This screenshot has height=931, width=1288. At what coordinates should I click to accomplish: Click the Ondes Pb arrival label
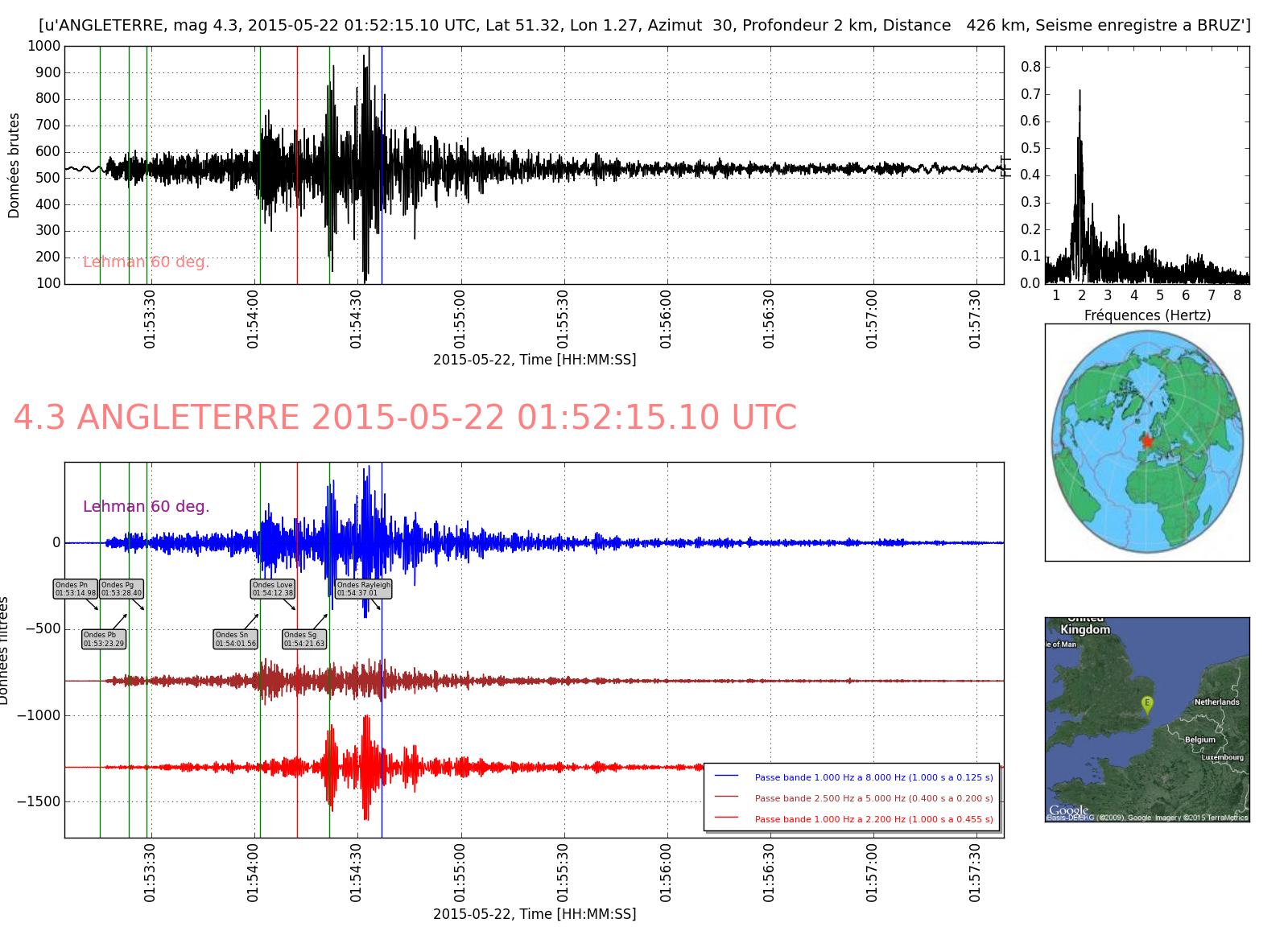[104, 639]
